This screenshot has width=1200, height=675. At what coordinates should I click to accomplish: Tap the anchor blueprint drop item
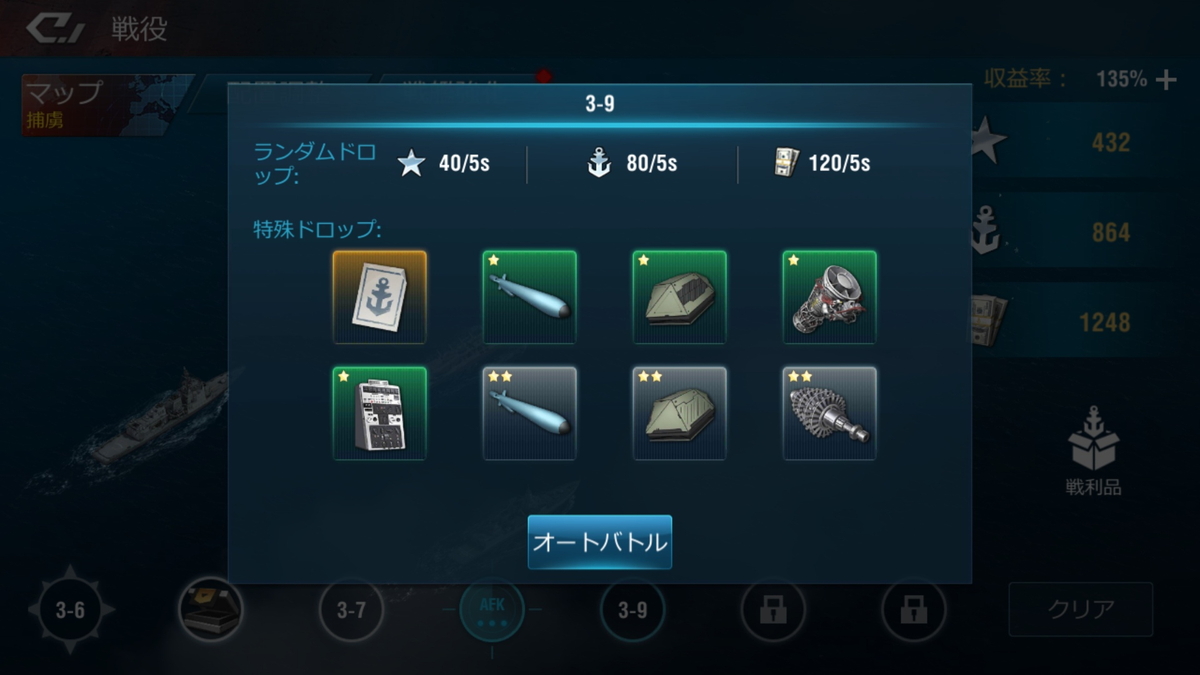(380, 297)
